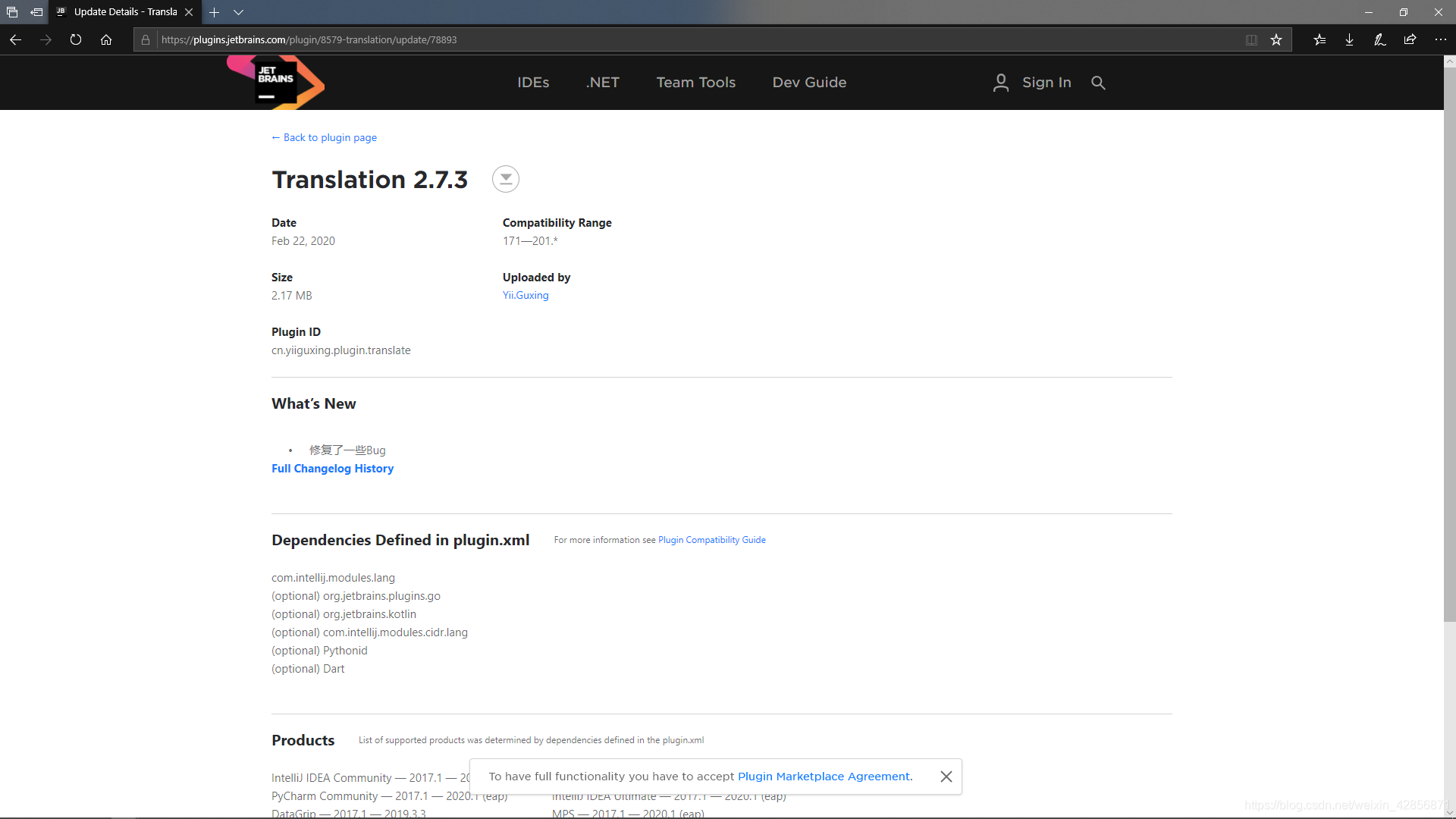Open the Team Tools navigation menu
The height and width of the screenshot is (819, 1456).
tap(695, 83)
